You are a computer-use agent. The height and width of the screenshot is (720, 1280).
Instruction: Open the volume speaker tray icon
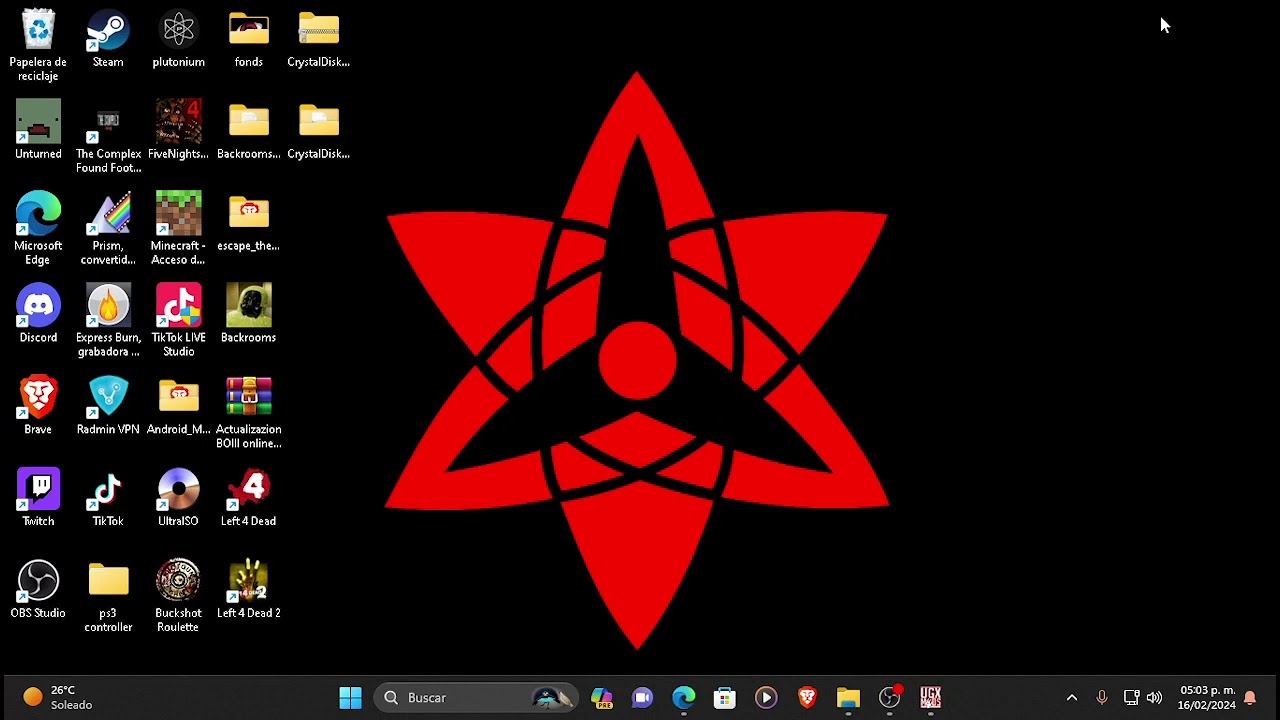[1155, 698]
